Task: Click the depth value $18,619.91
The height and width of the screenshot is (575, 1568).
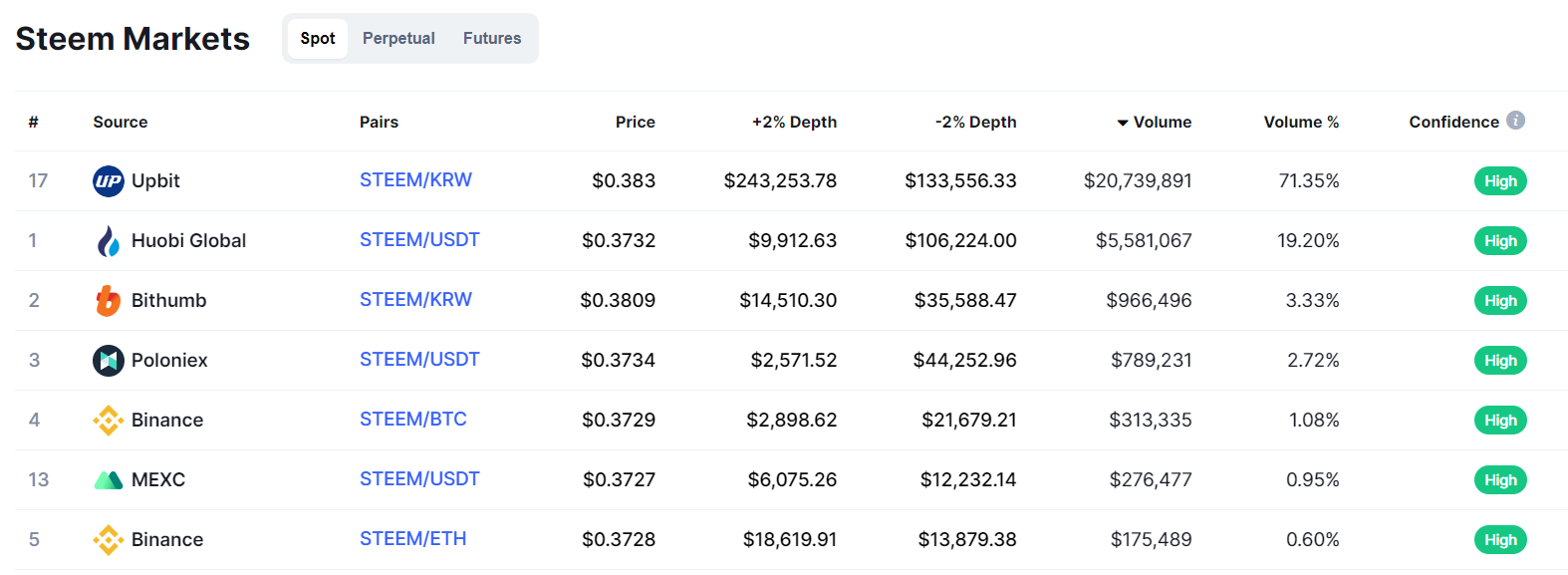Action: tap(790, 540)
